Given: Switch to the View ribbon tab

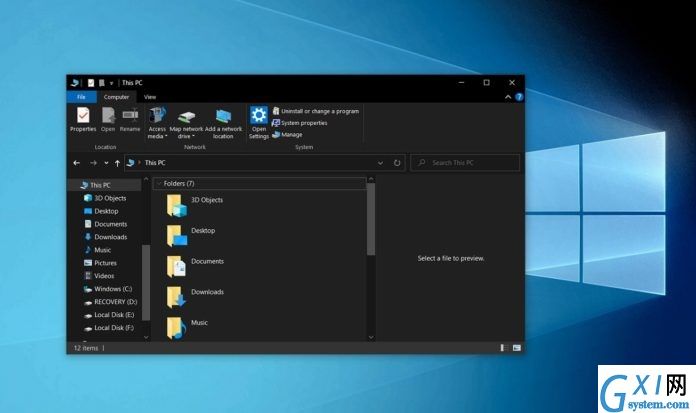Looking at the screenshot, I should 150,97.
